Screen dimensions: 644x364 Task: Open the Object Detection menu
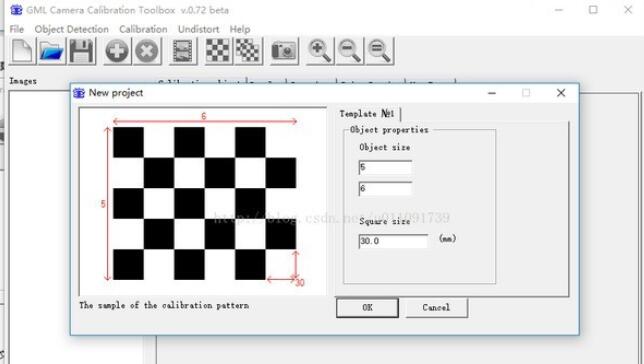click(x=71, y=29)
